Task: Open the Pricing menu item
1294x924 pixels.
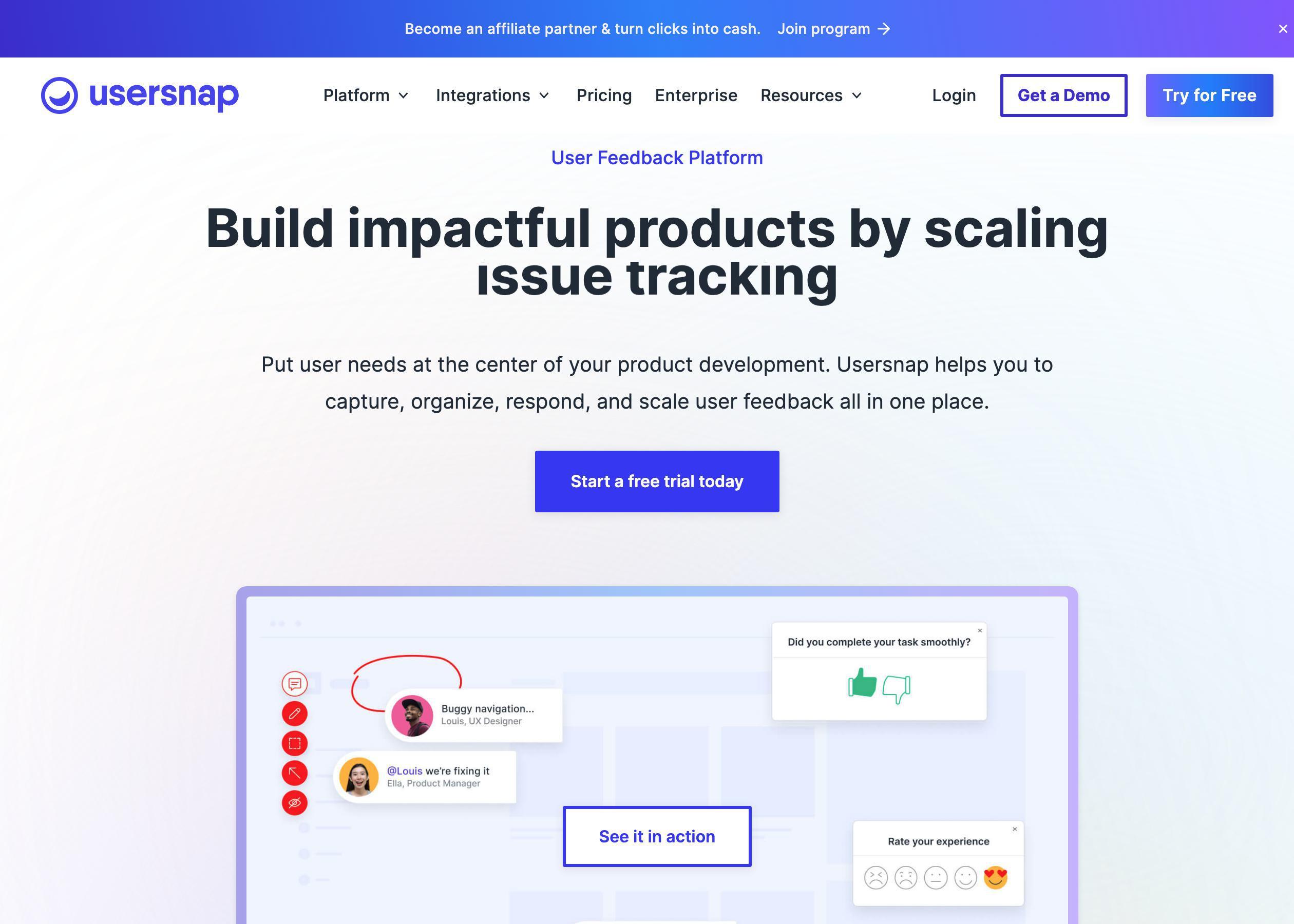Action: point(605,95)
